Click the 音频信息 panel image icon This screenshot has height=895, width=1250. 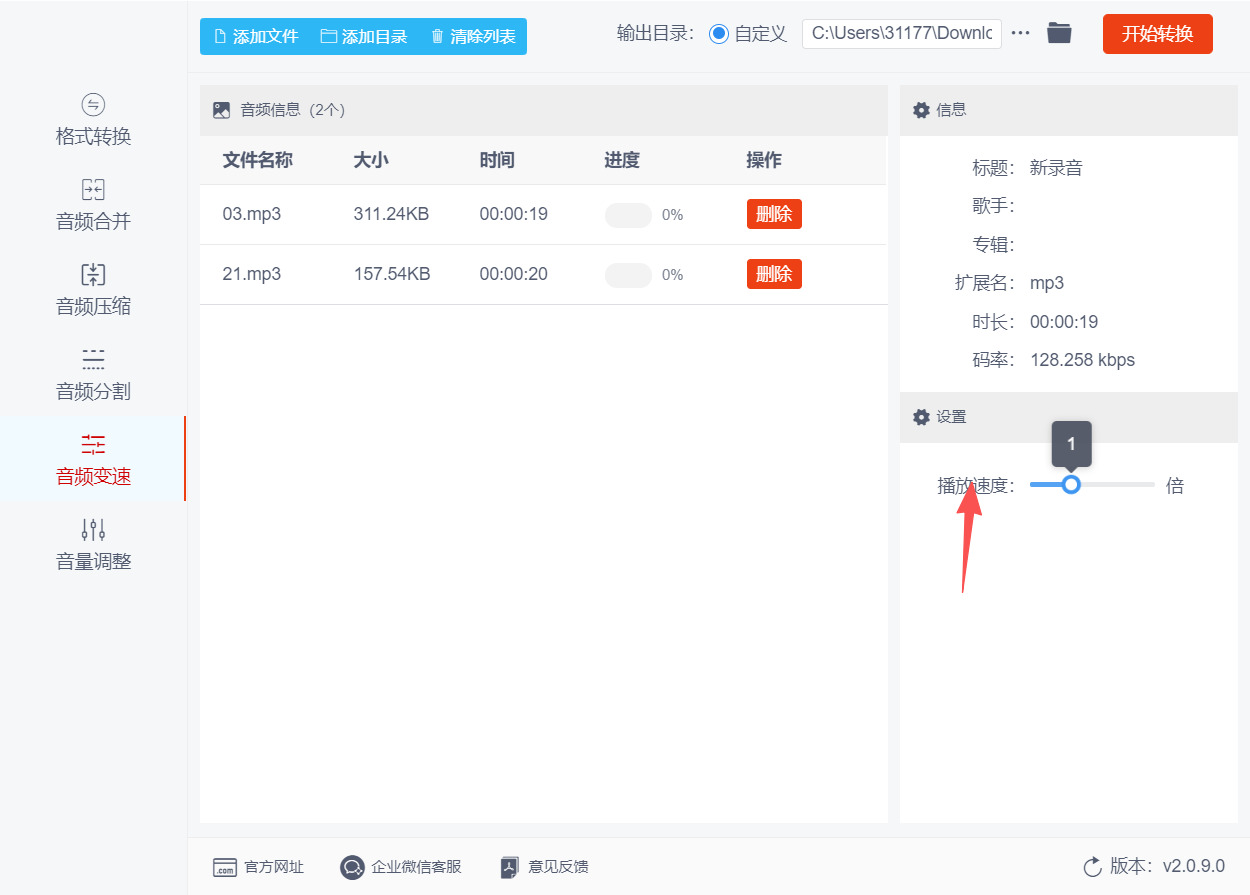pyautogui.click(x=222, y=110)
